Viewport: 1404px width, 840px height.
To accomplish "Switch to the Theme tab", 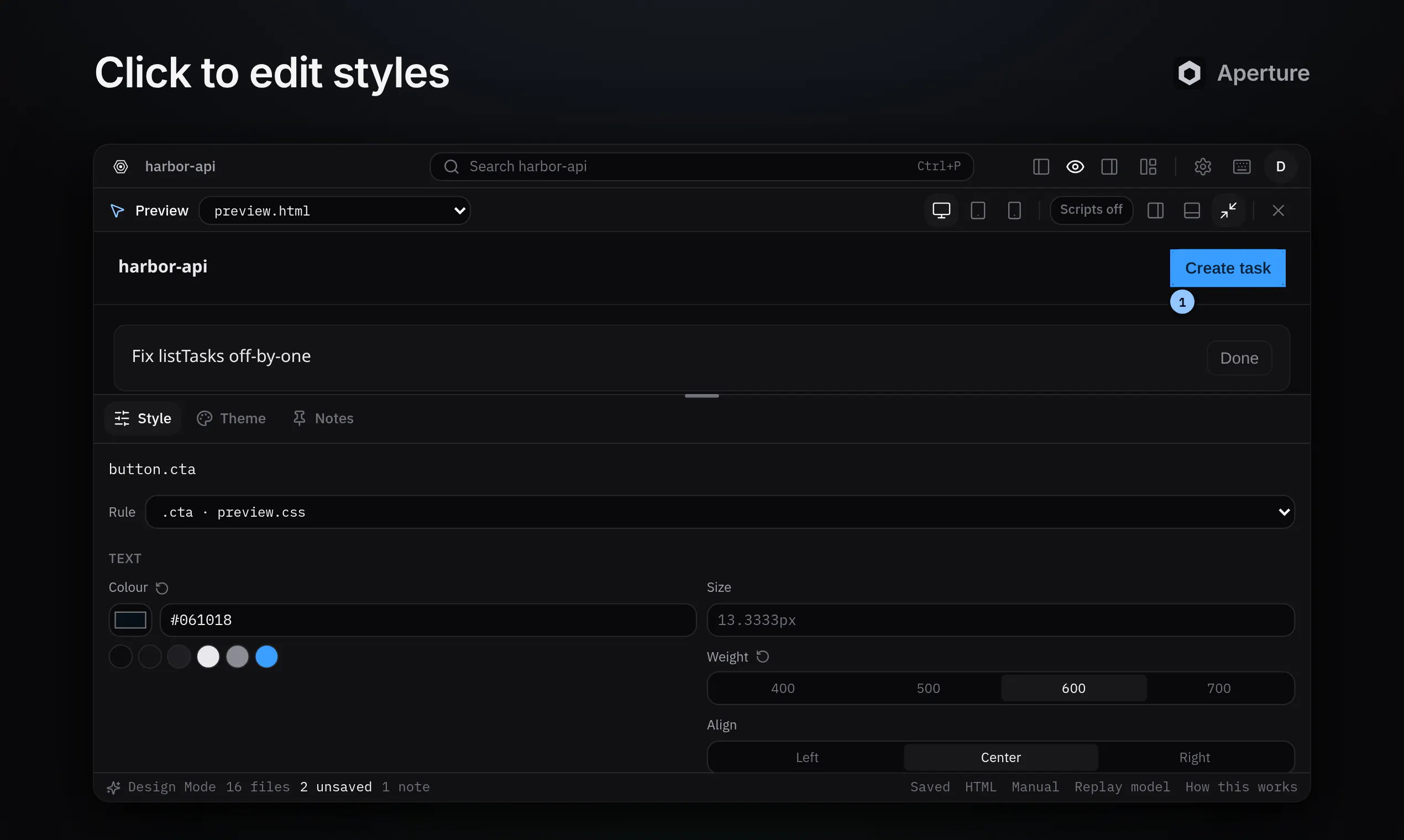I will click(231, 418).
